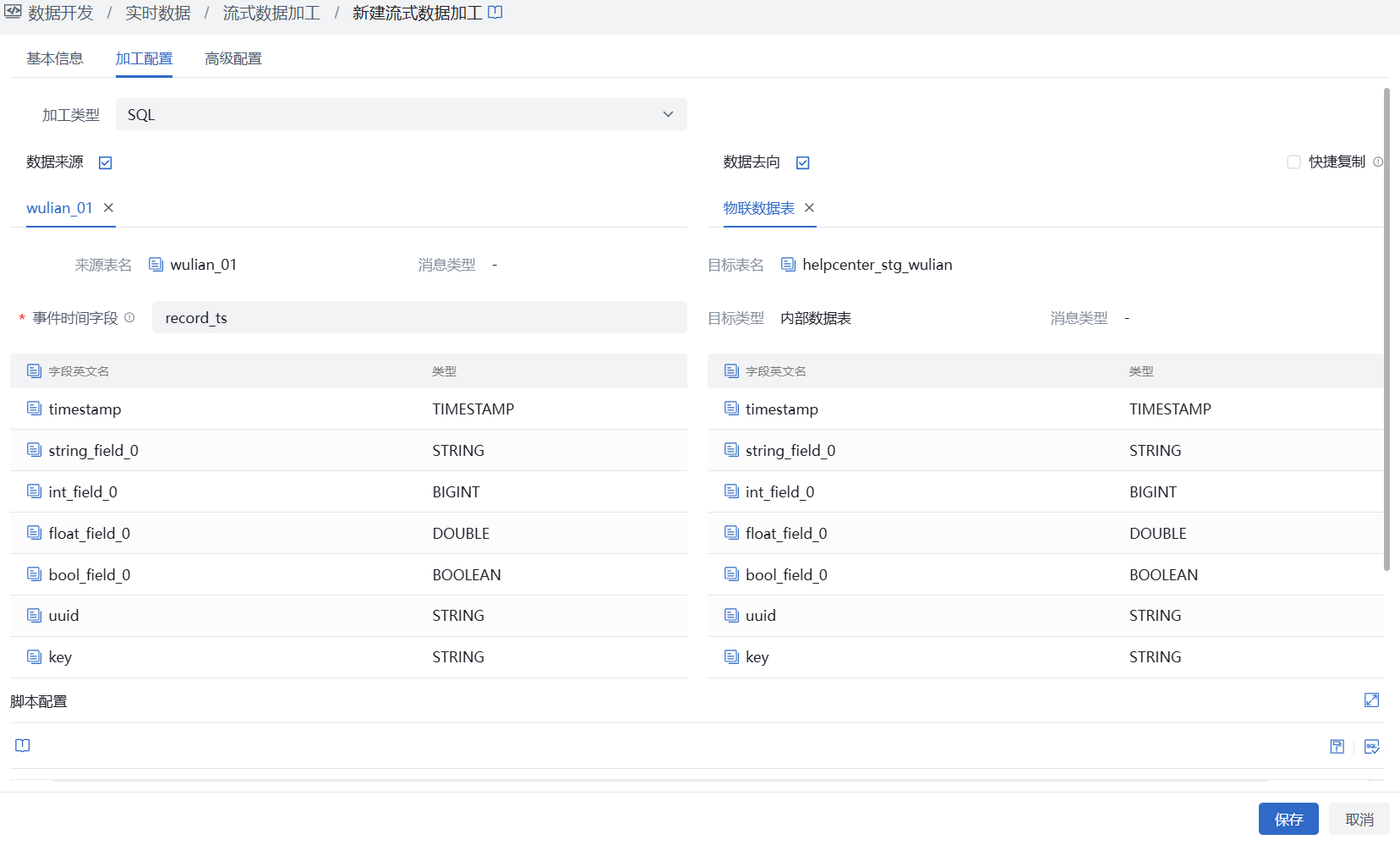
Task: Click icon of source timestamp row
Action: 34,409
